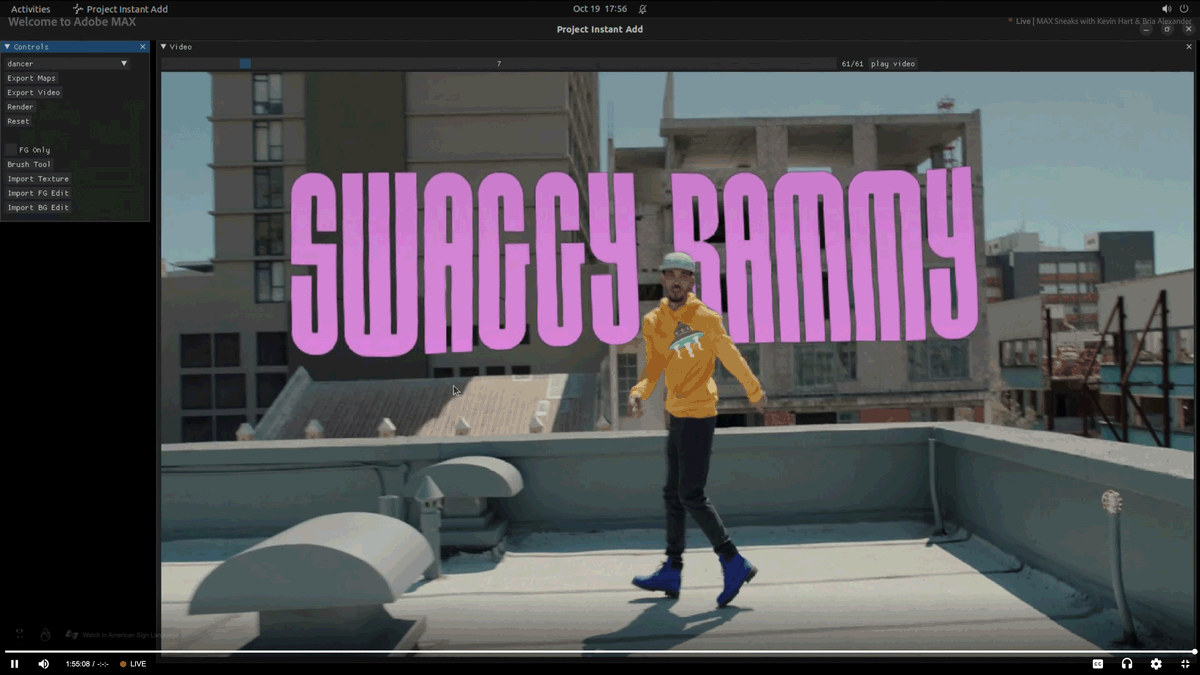Click the notifications bell next to the clock
The width and height of the screenshot is (1200, 675).
642,9
